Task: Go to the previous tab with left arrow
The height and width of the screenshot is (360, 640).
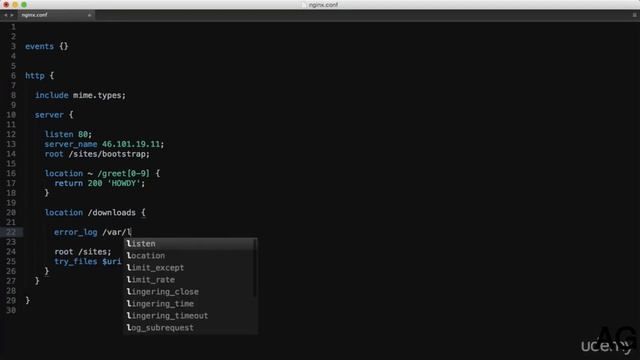Action: click(5, 15)
